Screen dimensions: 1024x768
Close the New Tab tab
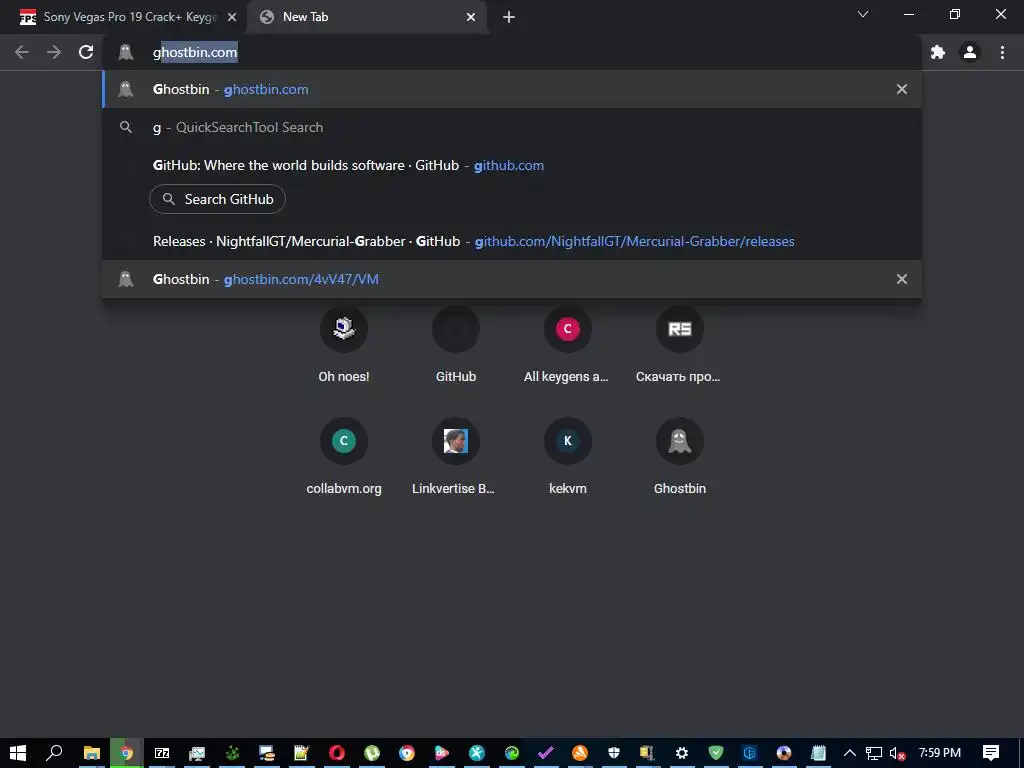coord(471,18)
